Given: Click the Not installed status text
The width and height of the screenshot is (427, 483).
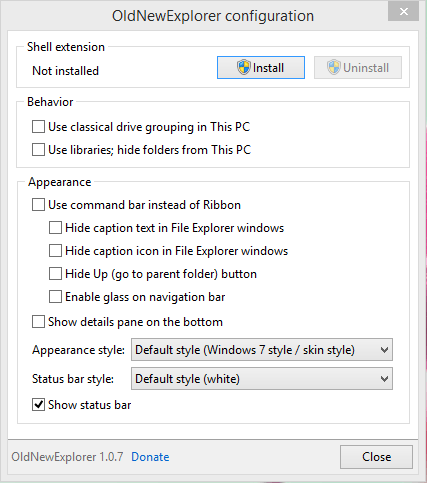Looking at the screenshot, I should [65, 71].
